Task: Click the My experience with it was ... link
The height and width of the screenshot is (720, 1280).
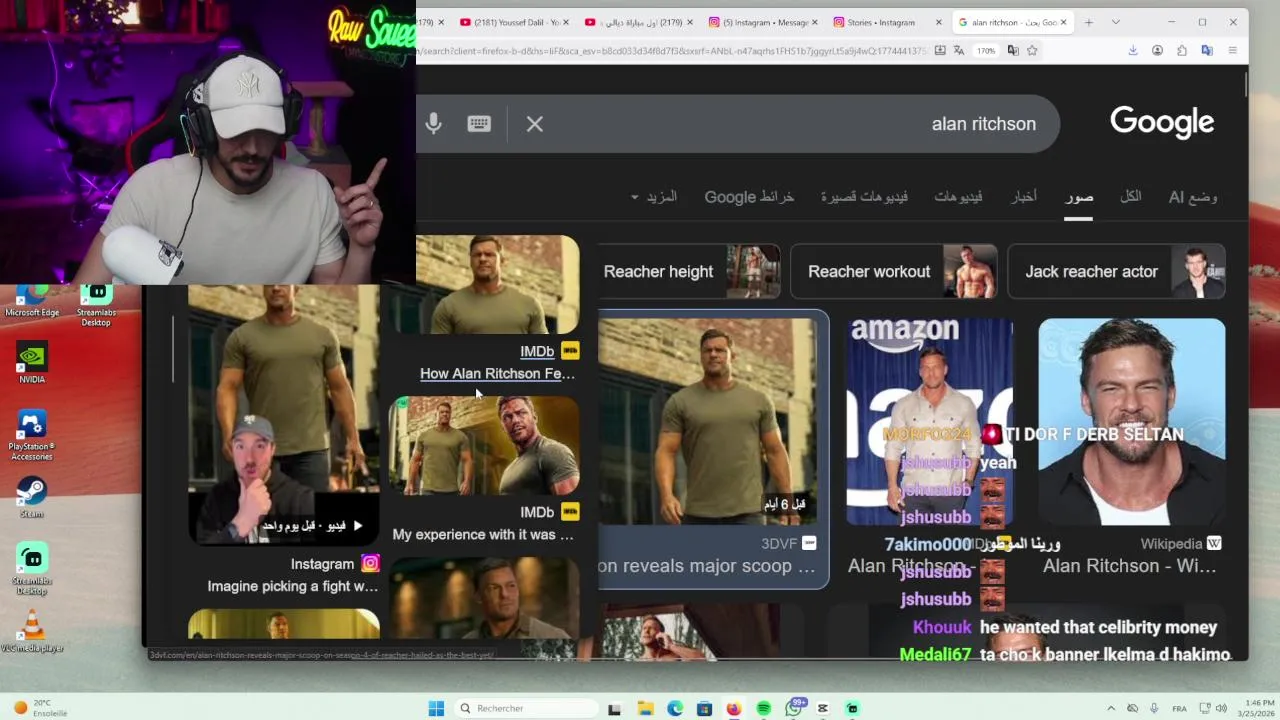Action: pos(483,535)
